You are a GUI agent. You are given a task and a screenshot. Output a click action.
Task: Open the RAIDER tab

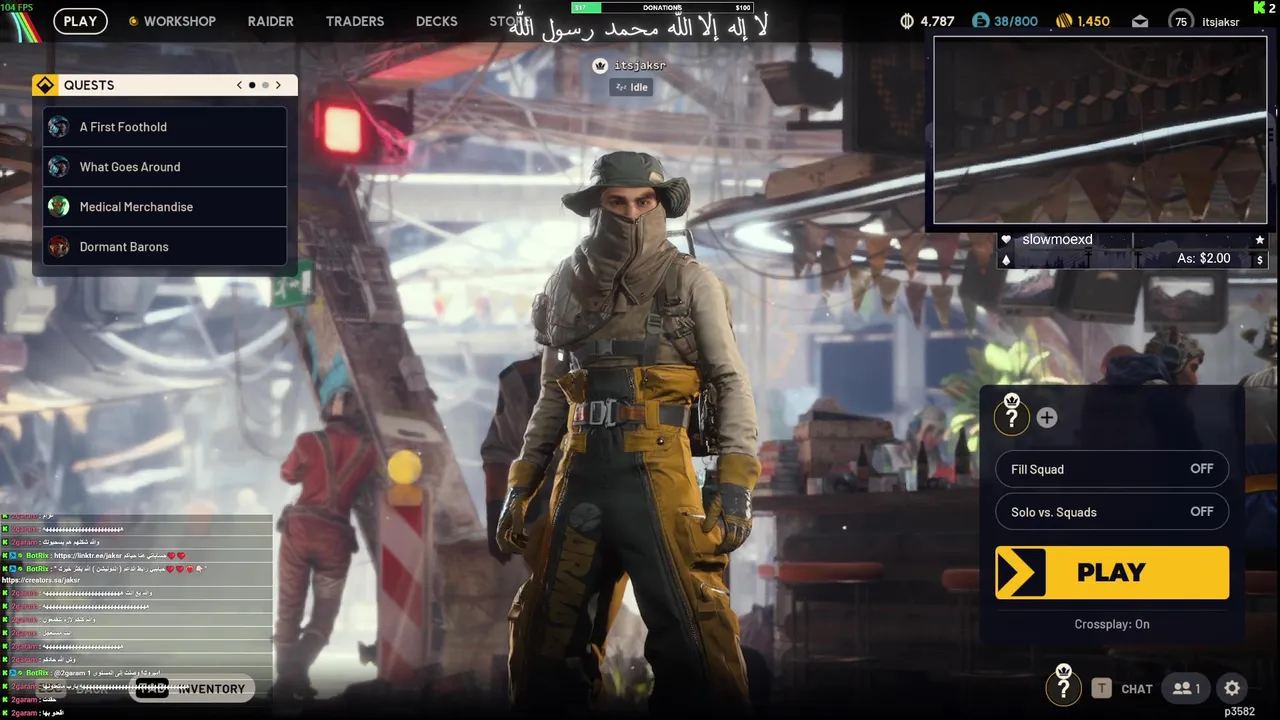tap(271, 21)
